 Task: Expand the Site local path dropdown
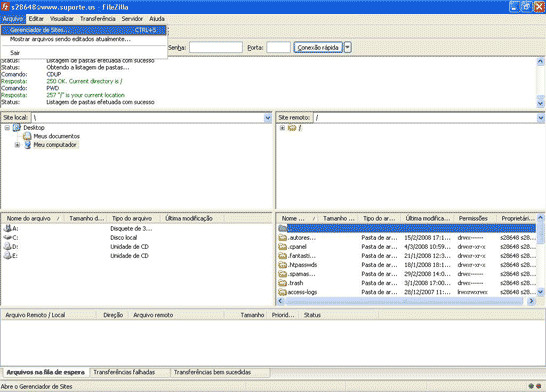click(x=267, y=118)
